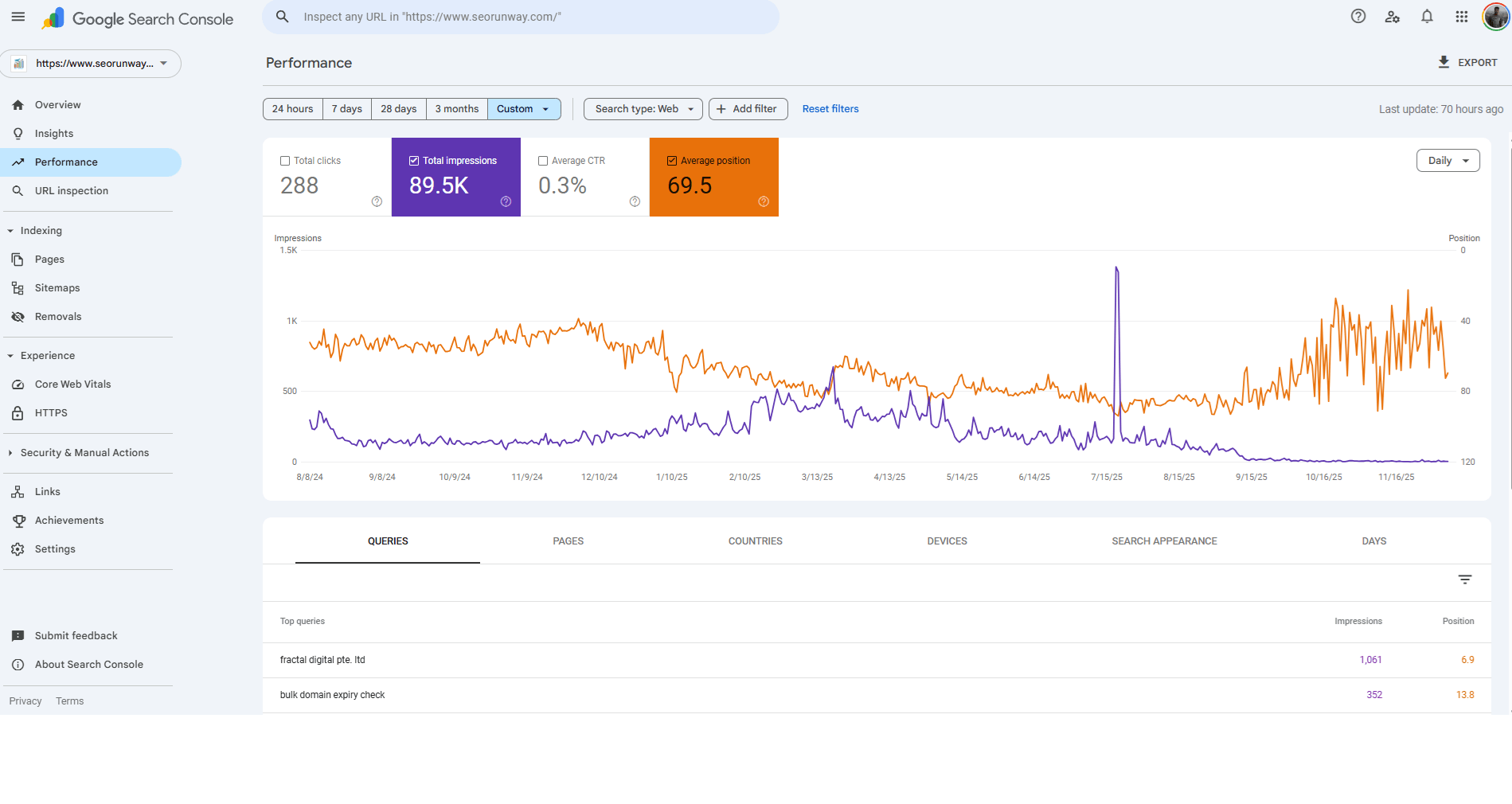Enable the Average CTR checkbox
This screenshot has height=804, width=1512.
(x=543, y=161)
